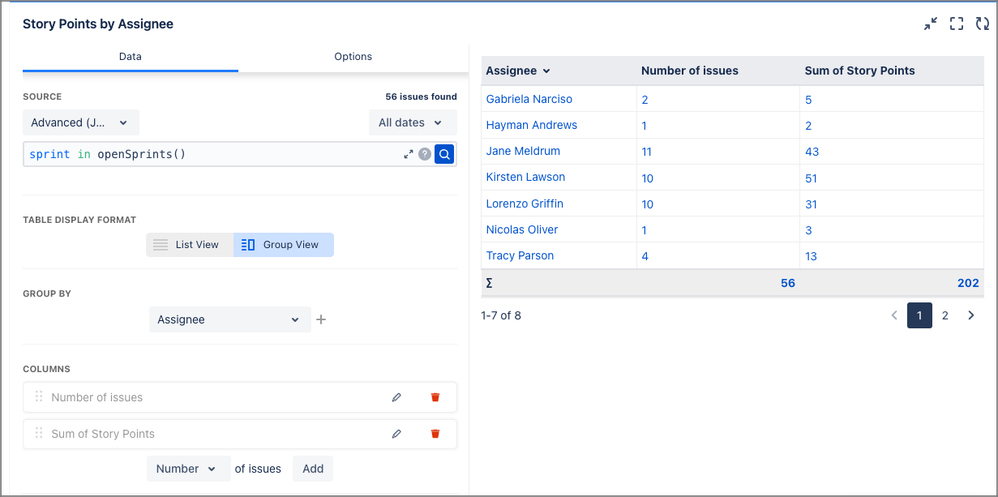The height and width of the screenshot is (497, 998).
Task: Open Gabriela Narciso assignee link
Action: (x=529, y=99)
